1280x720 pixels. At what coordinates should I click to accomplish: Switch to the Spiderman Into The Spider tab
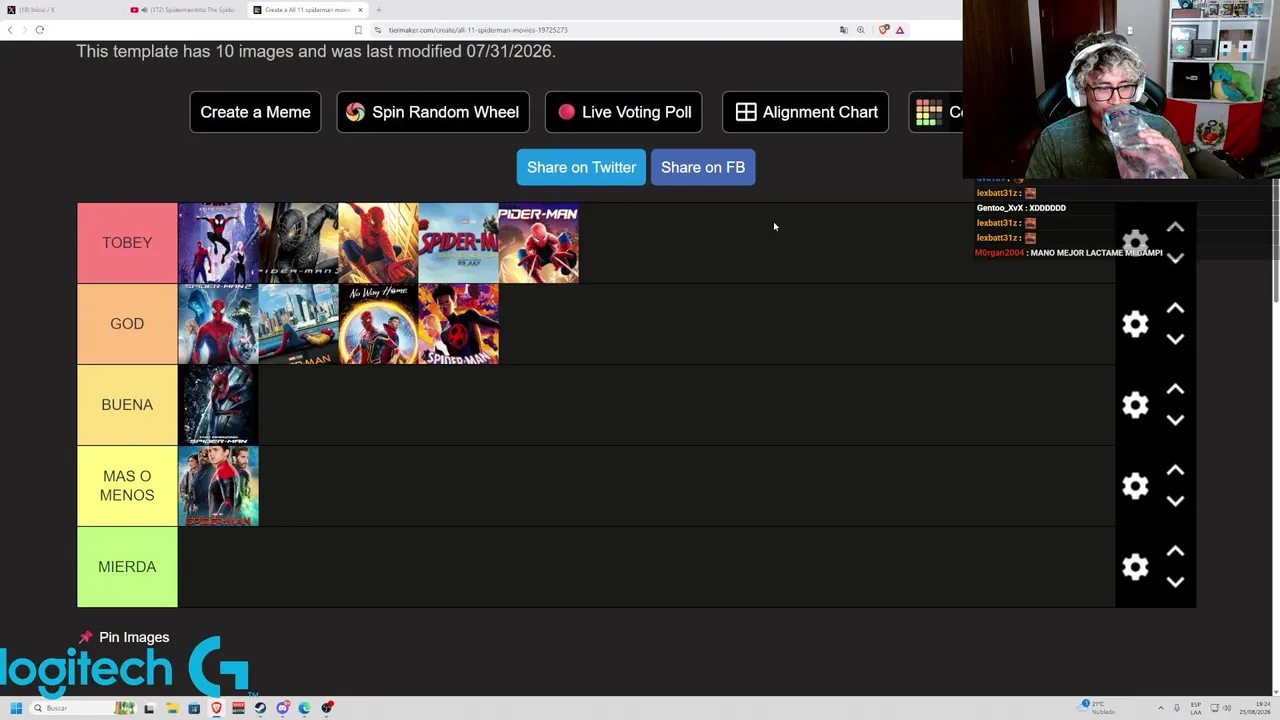185,10
